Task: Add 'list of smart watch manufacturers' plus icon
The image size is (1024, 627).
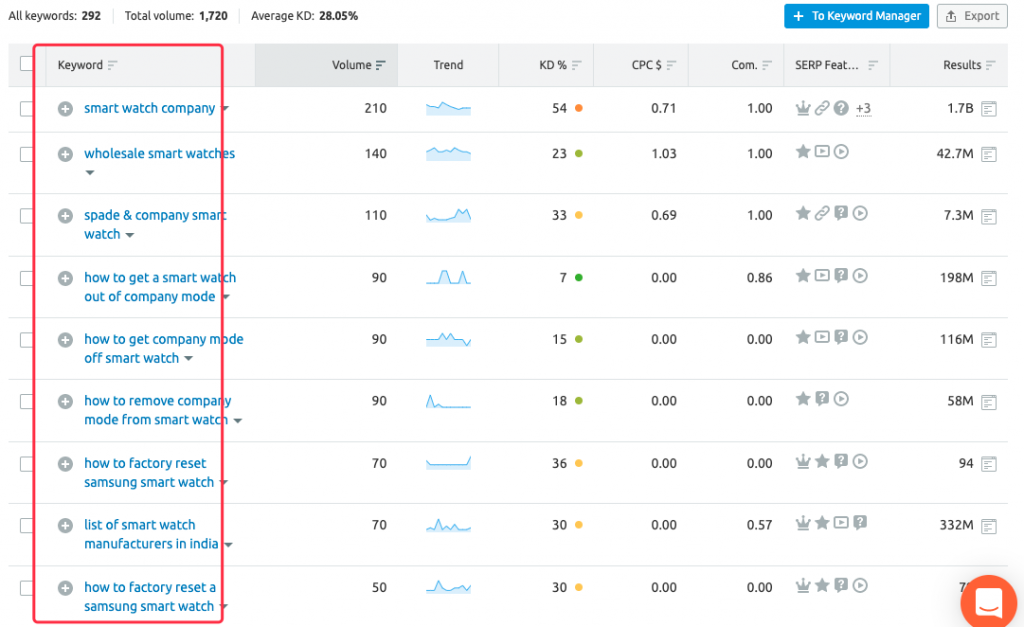Action: click(x=65, y=525)
